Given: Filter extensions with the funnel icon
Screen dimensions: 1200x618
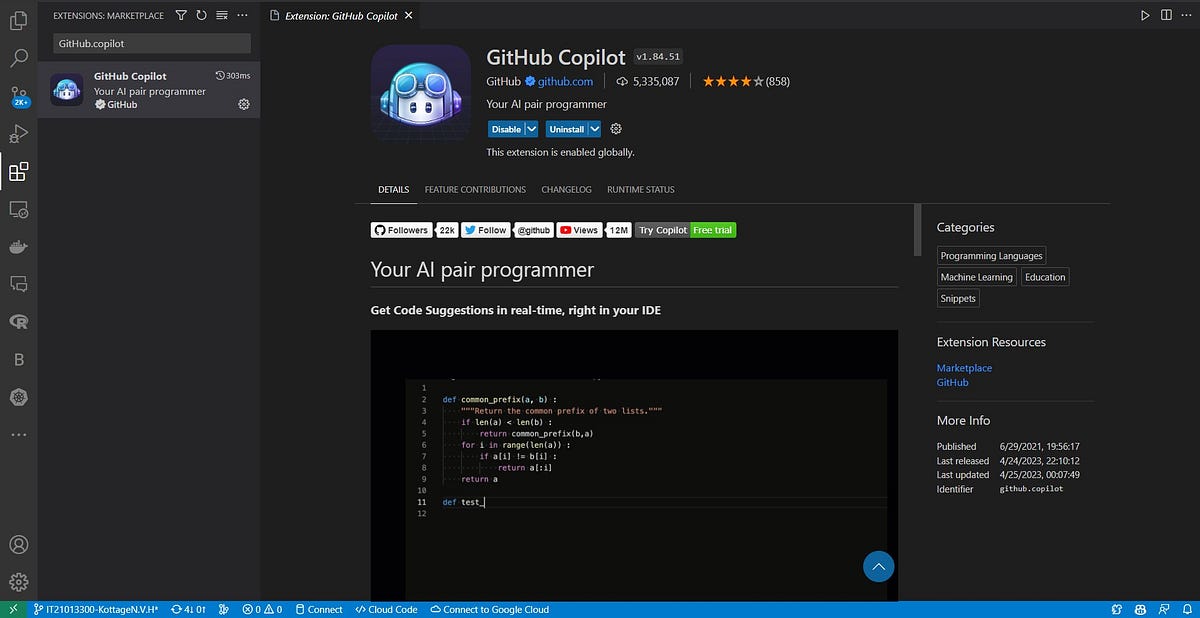Looking at the screenshot, I should click(181, 15).
